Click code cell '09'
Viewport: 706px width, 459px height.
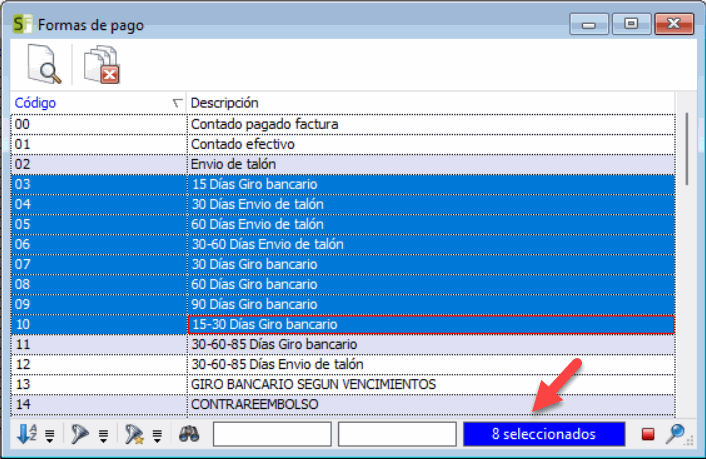[x=99, y=304]
